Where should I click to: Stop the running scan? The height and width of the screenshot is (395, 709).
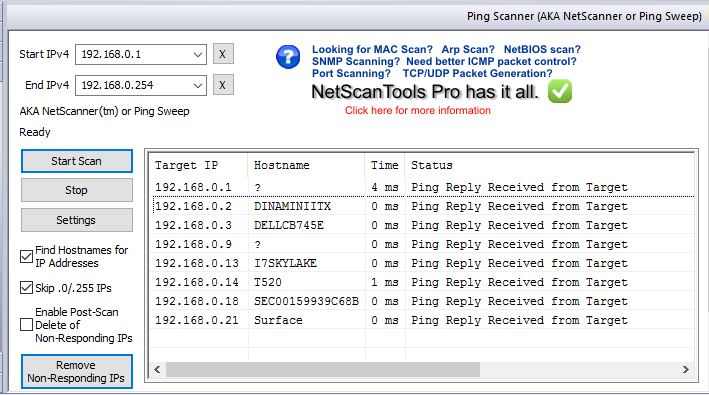click(77, 190)
